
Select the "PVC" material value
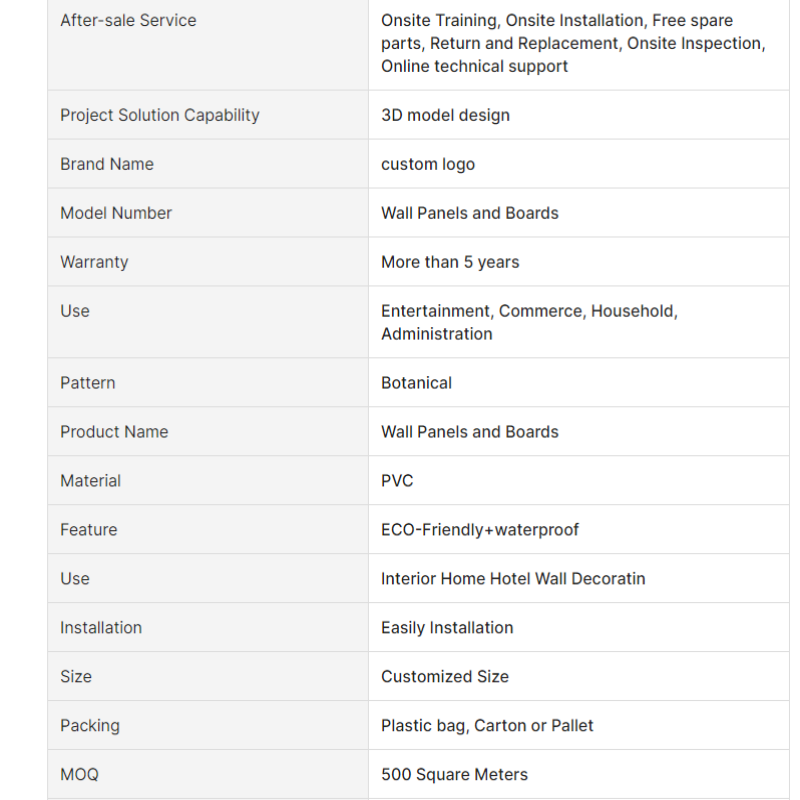(397, 481)
